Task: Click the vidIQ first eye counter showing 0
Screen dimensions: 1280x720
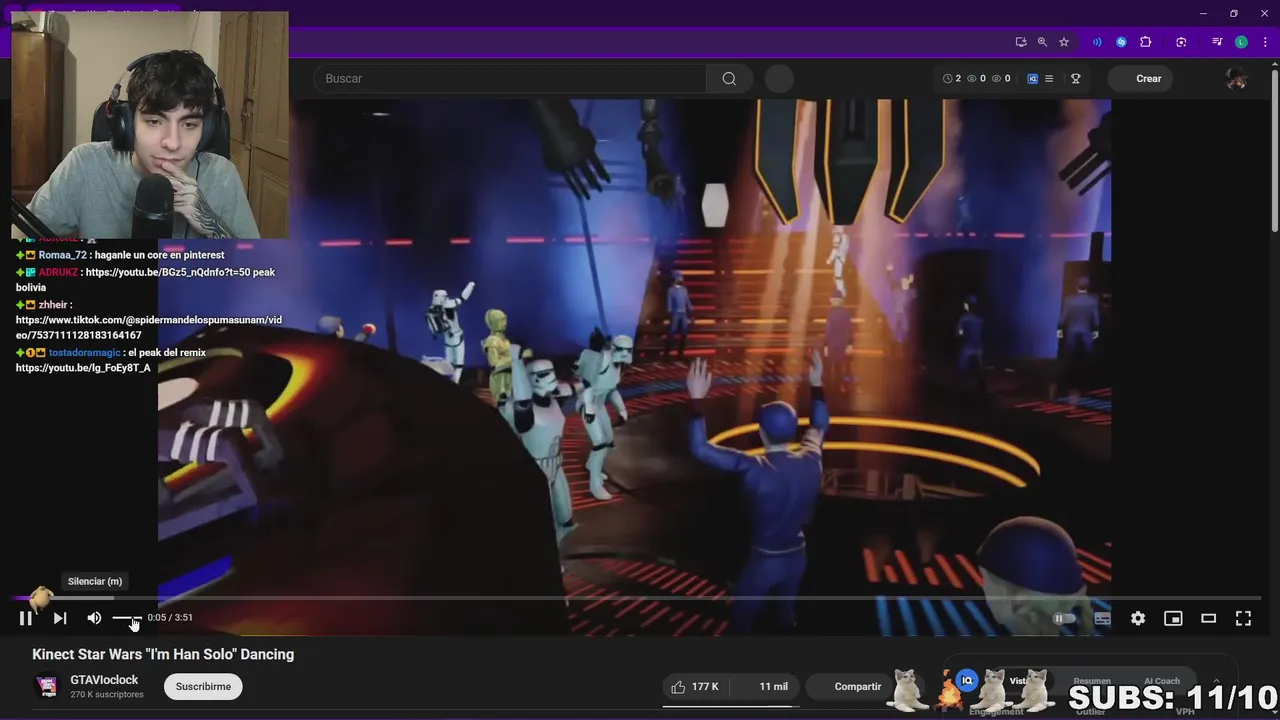Action: (976, 79)
